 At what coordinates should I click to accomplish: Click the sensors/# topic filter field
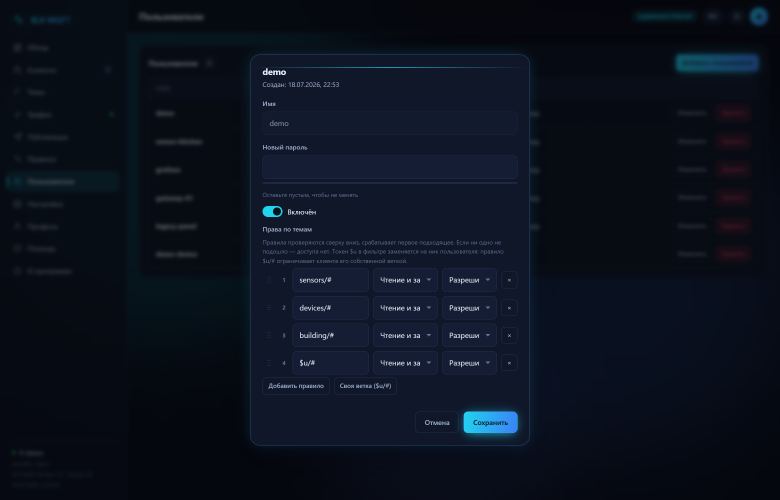(330, 280)
